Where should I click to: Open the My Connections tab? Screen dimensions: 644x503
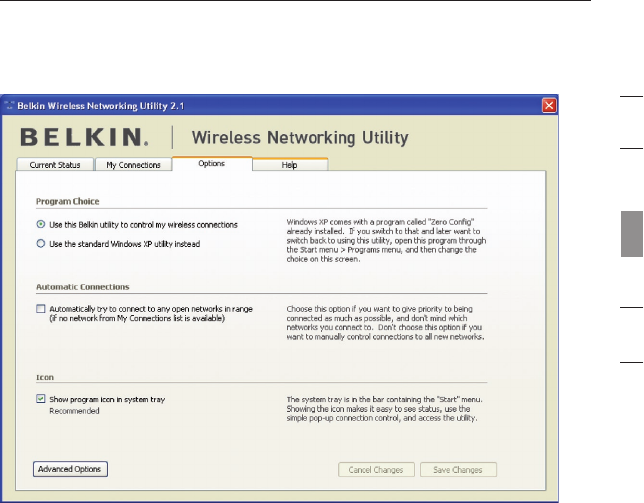tap(133, 165)
